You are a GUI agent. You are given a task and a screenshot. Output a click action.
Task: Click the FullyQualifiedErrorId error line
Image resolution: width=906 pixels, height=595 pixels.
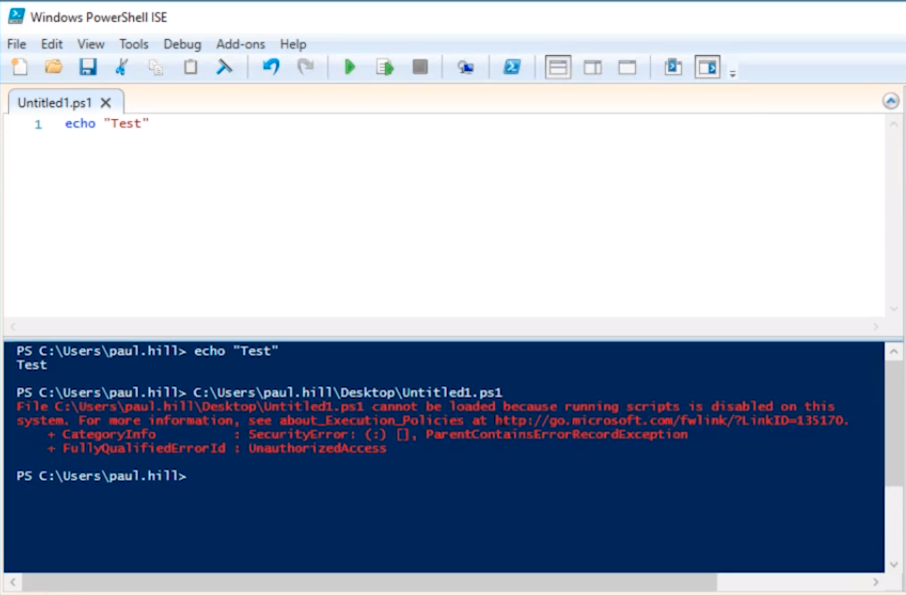(x=217, y=448)
